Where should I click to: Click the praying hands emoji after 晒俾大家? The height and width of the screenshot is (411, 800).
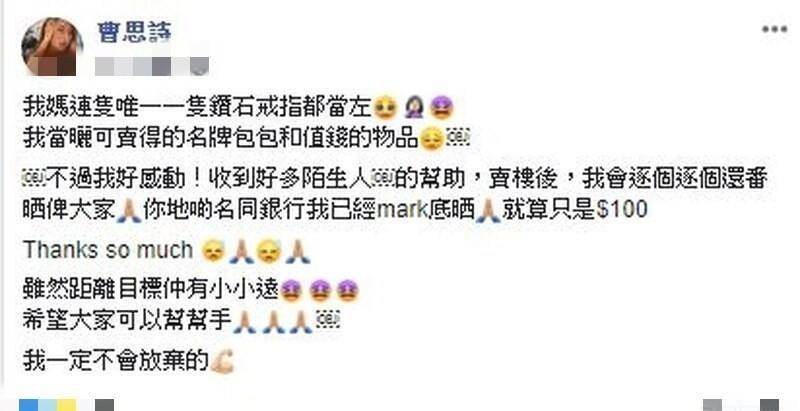(129, 211)
